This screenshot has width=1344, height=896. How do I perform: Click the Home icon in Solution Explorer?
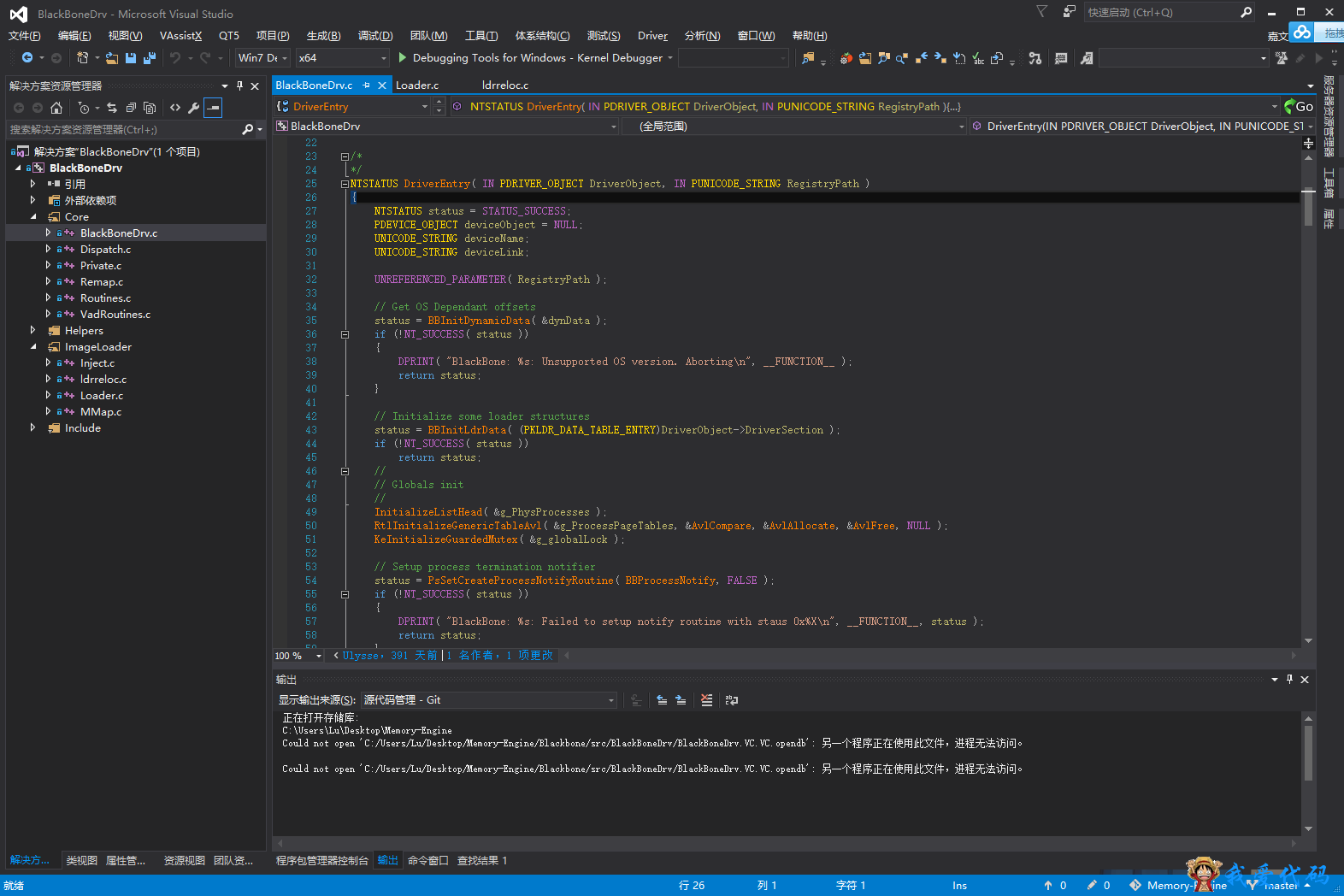pyautogui.click(x=56, y=108)
